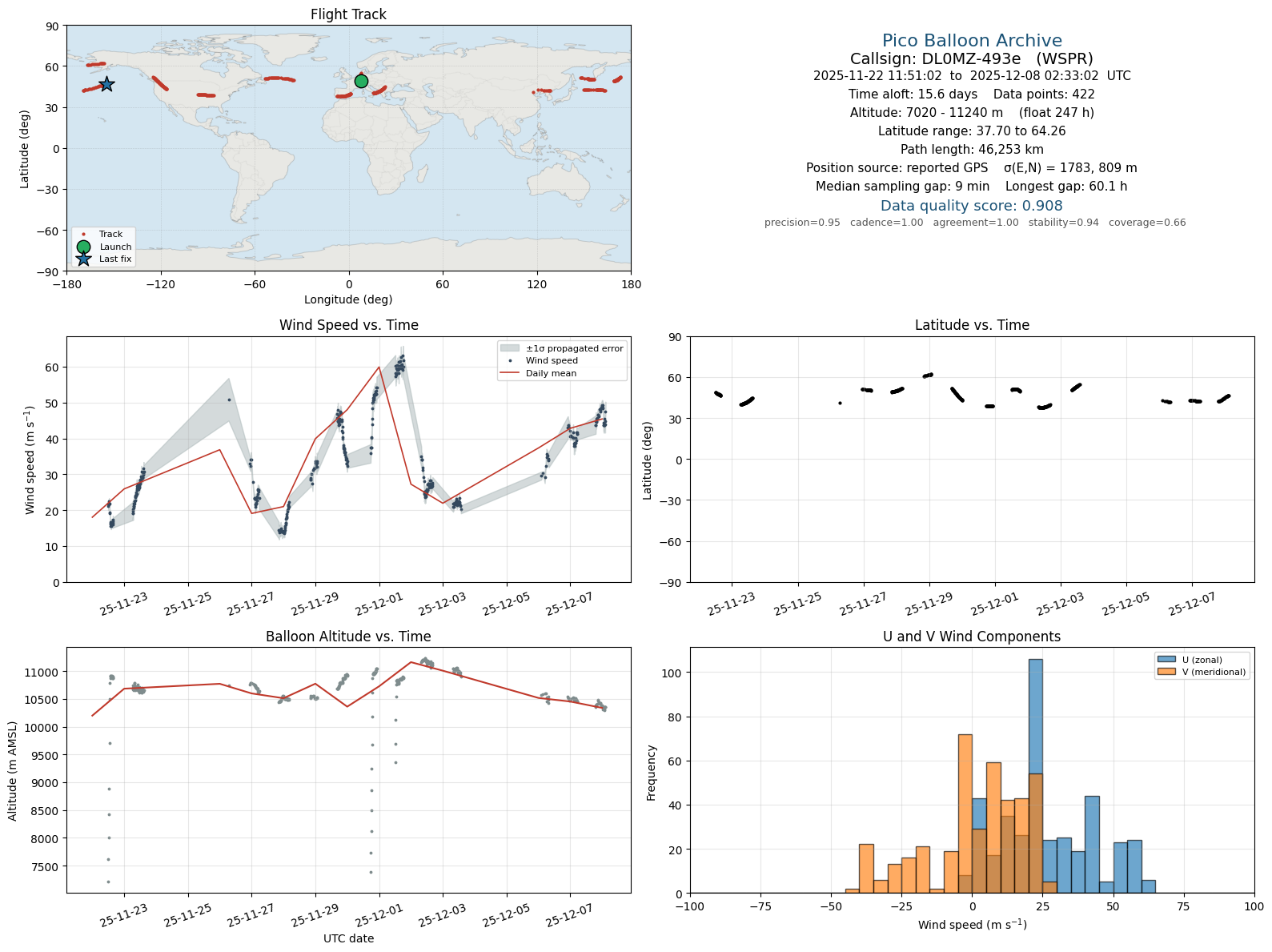This screenshot has width=1272, height=952.
Task: Click the lone latitude point near 25-11-26
Action: point(840,403)
